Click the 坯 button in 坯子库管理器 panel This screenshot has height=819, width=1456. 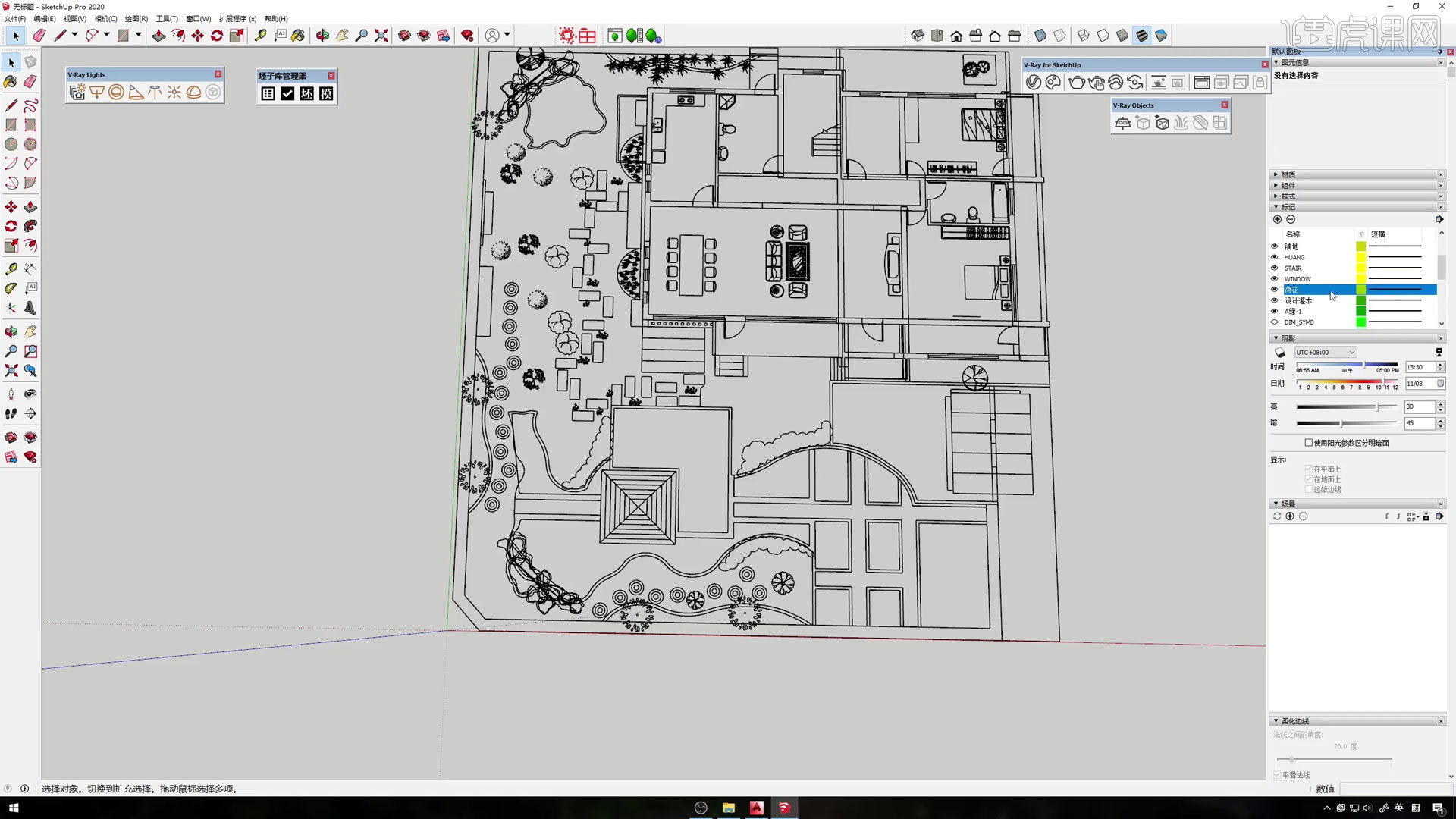tap(306, 93)
